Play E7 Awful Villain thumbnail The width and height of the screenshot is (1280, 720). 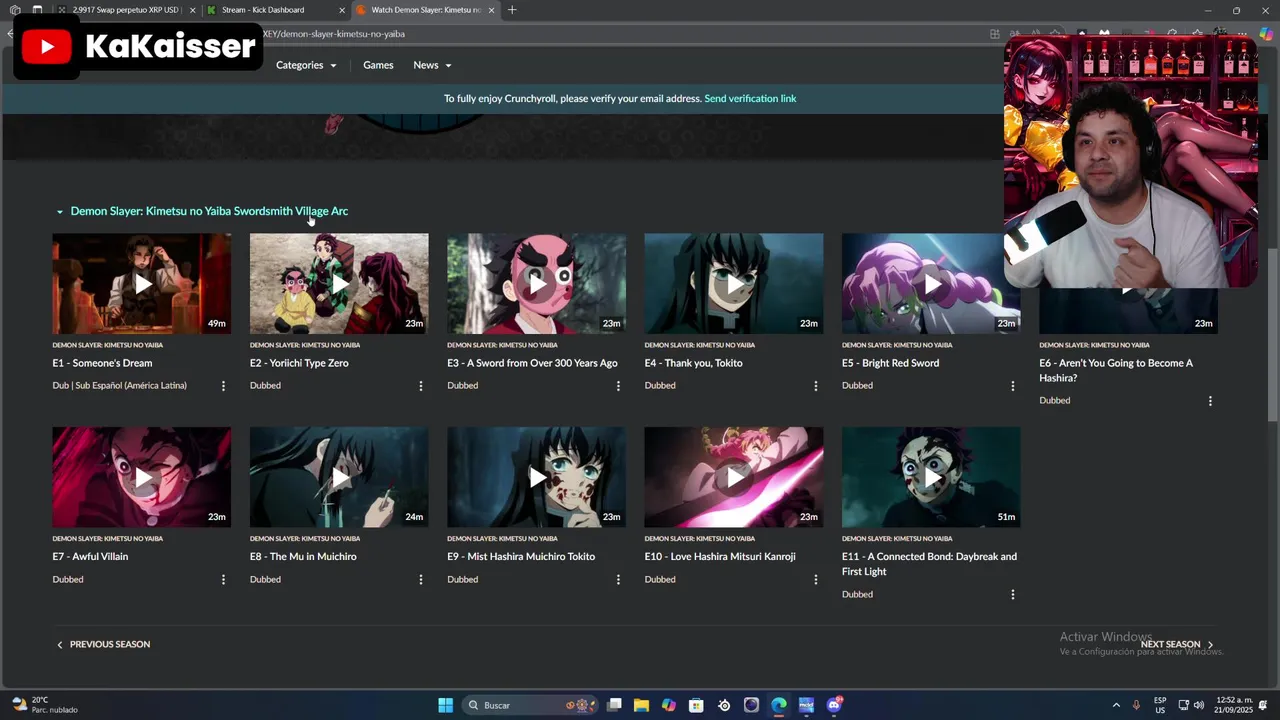[141, 477]
